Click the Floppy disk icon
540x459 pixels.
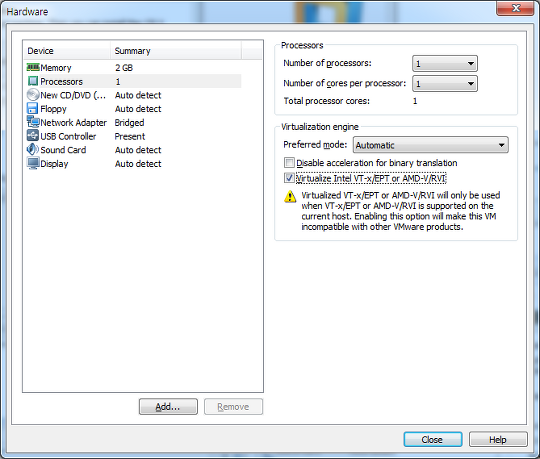(x=32, y=108)
